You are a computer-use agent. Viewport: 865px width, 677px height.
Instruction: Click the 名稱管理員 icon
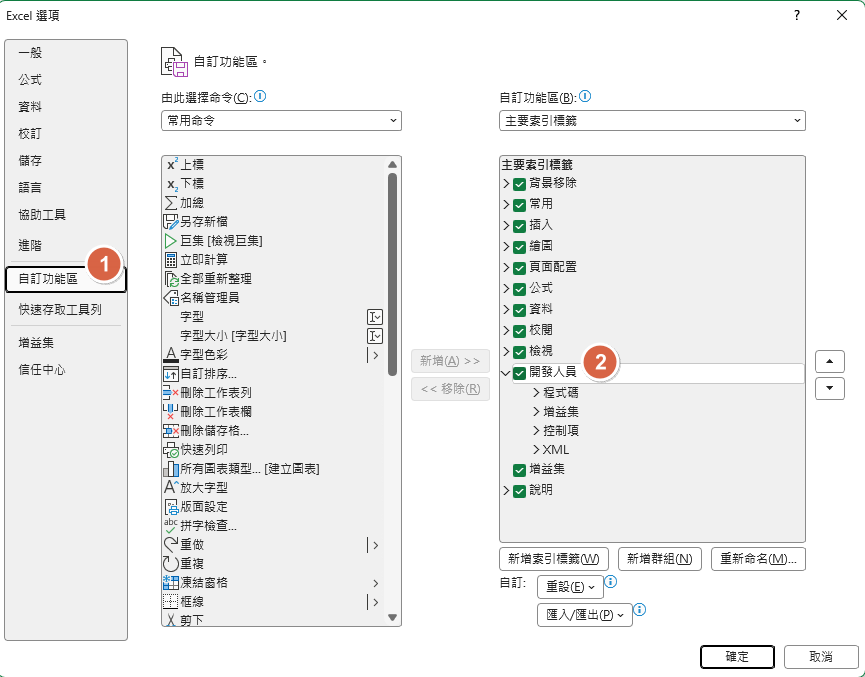click(171, 298)
